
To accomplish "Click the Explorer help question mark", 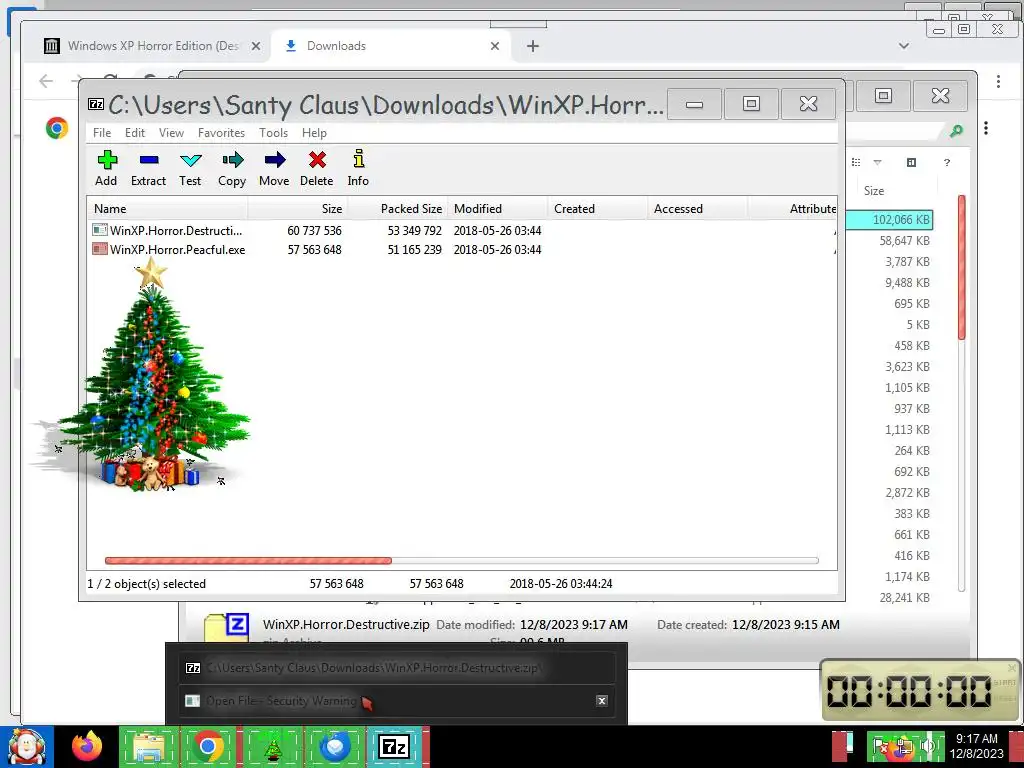I will pos(947,163).
